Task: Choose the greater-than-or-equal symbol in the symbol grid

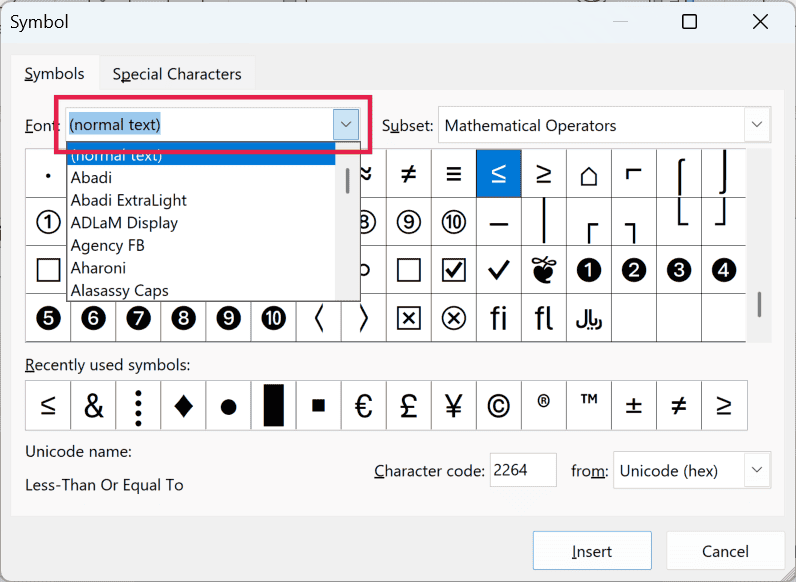Action: tap(544, 174)
